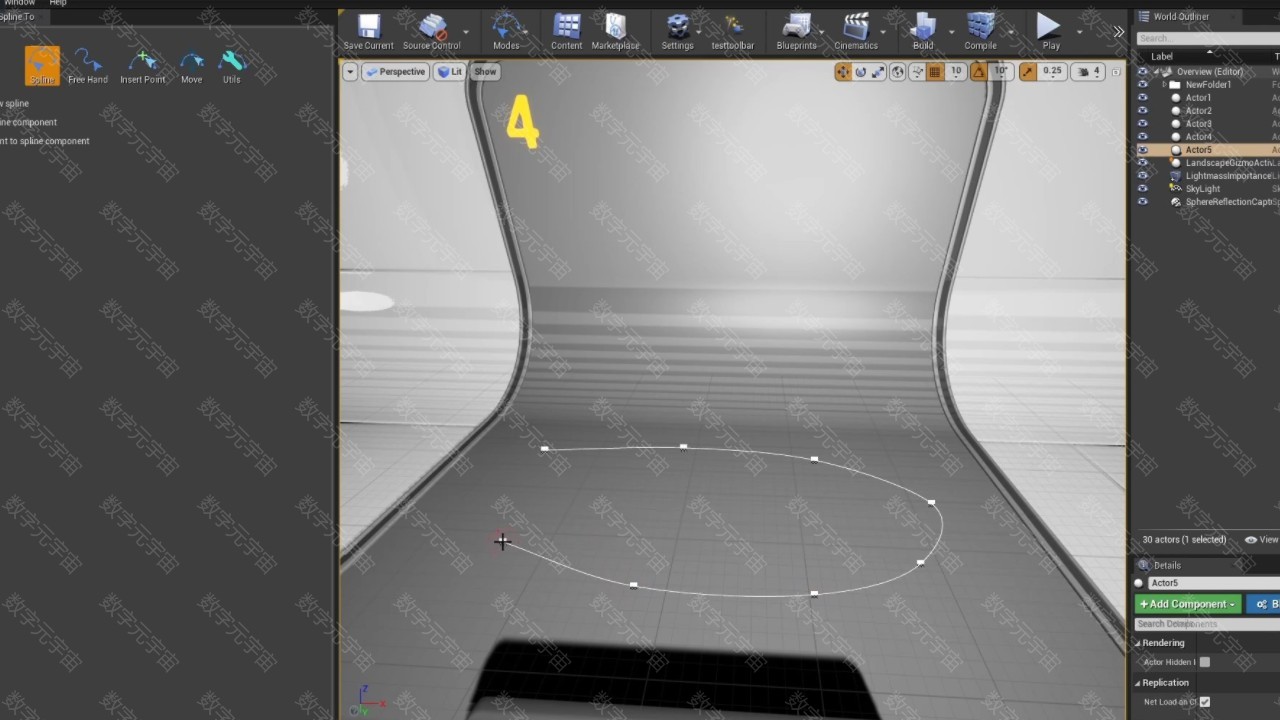The width and height of the screenshot is (1280, 720).
Task: Open scale snap 0.25 dropdown
Action: point(1052,72)
